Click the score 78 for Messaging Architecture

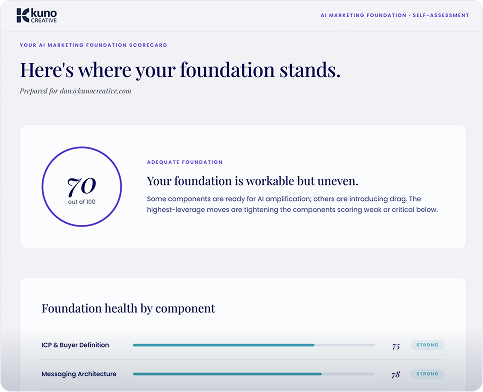396,375
